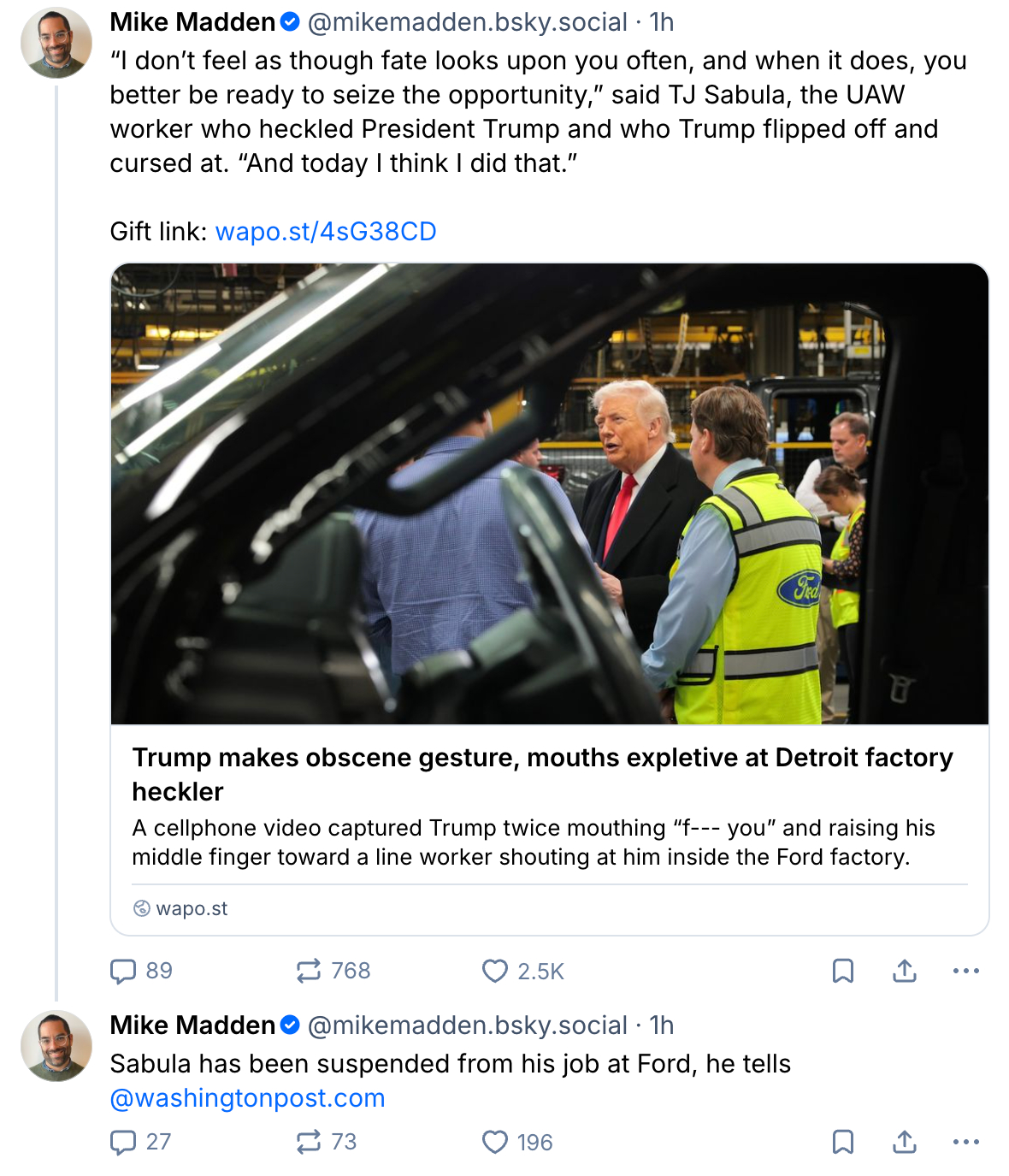Like the first post with 2.5K likes

pyautogui.click(x=495, y=971)
